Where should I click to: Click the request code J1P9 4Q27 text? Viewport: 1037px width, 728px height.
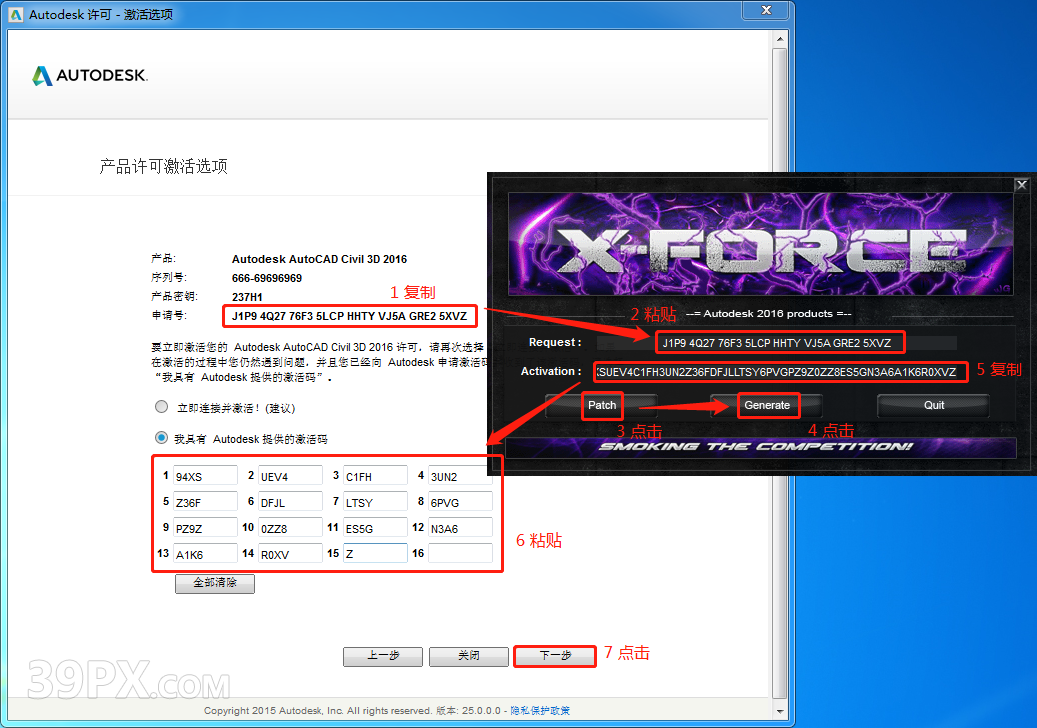coord(349,316)
